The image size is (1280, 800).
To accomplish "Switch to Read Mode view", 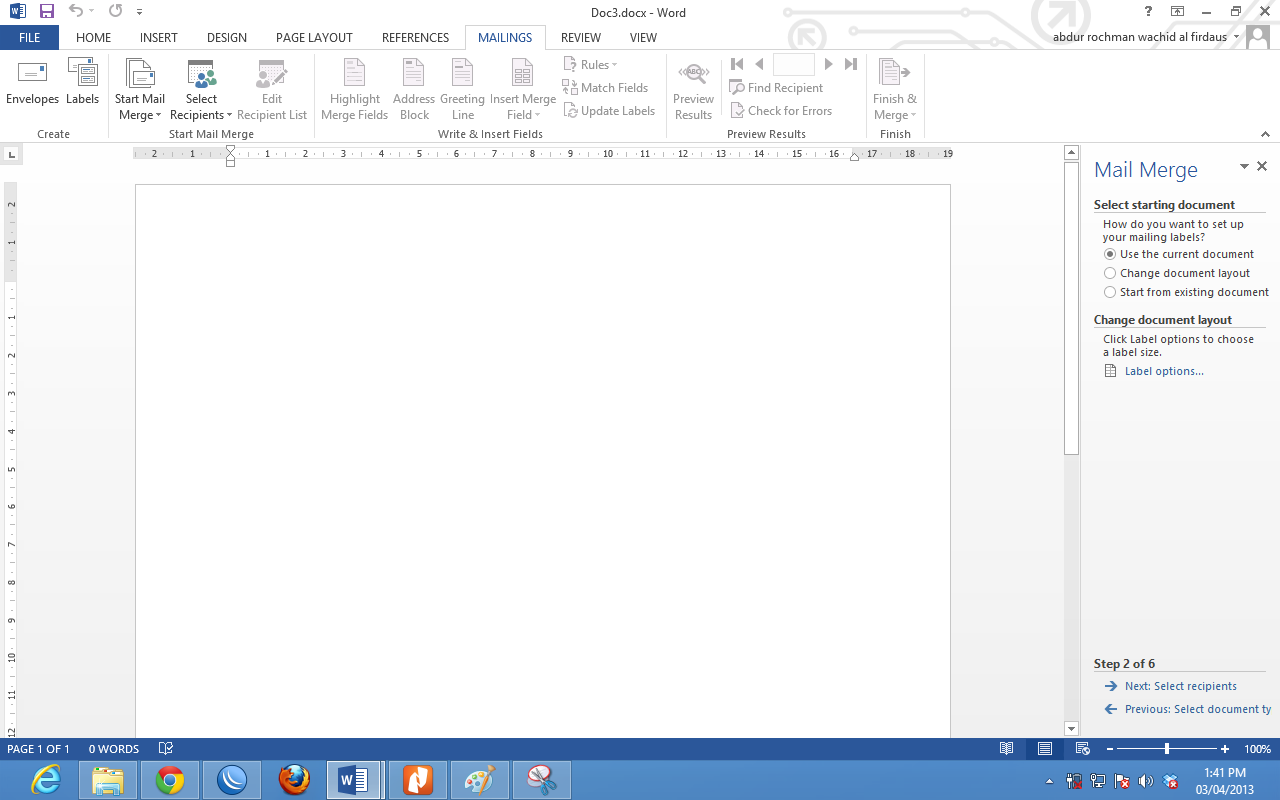I will tap(1007, 748).
